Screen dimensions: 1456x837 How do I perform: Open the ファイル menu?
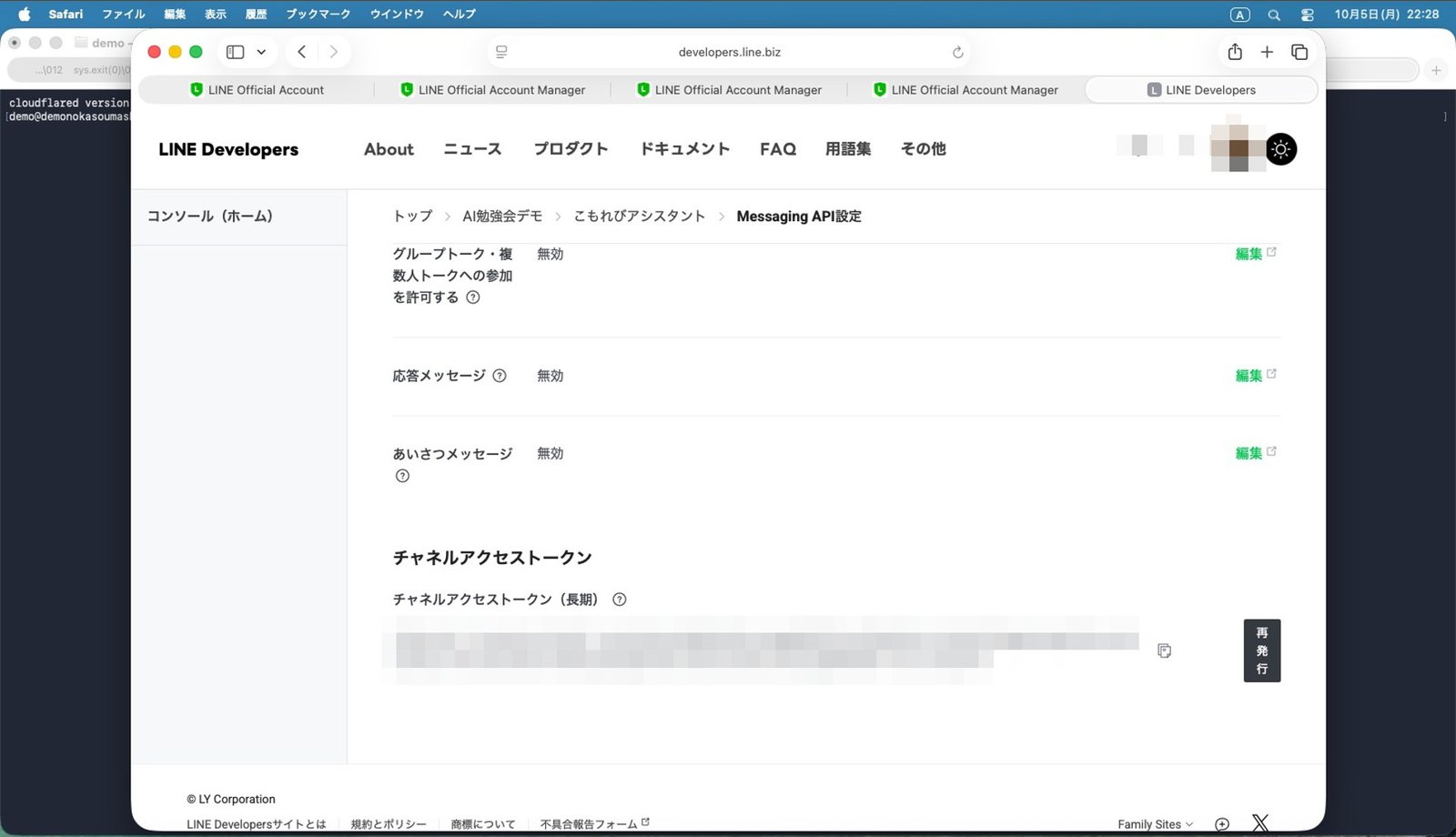124,14
